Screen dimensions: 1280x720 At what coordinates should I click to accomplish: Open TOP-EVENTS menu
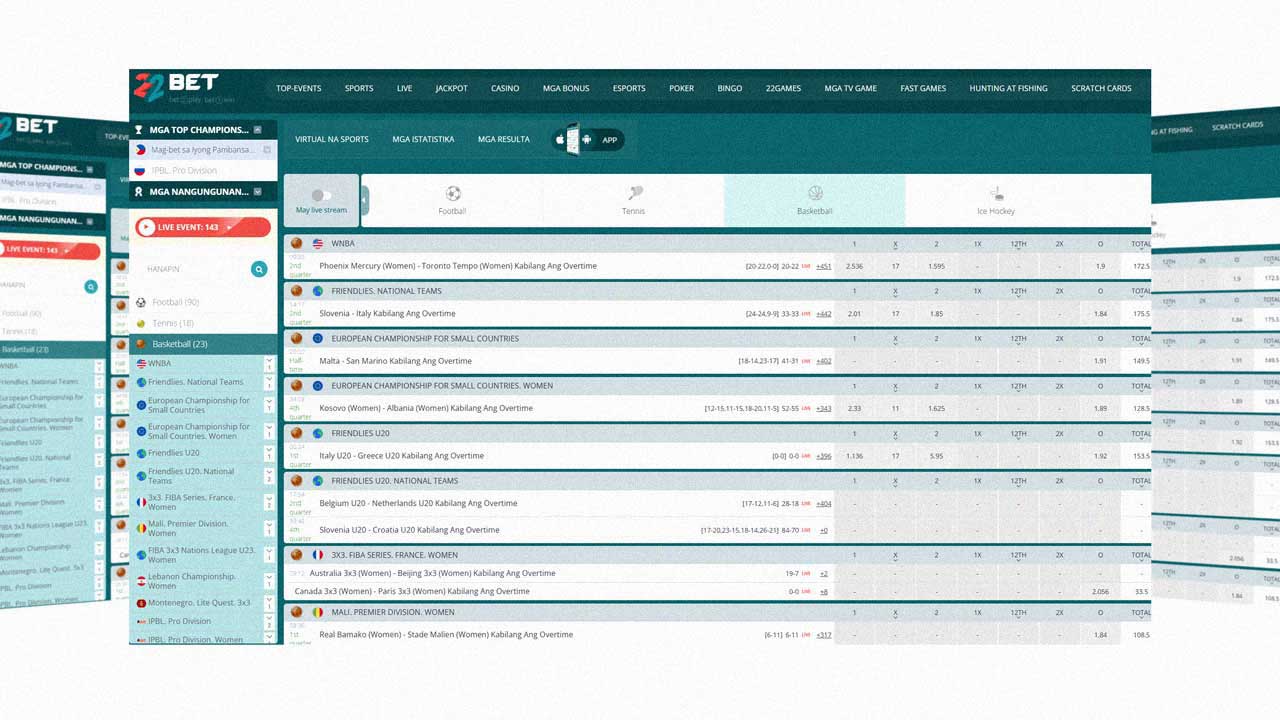tap(299, 88)
